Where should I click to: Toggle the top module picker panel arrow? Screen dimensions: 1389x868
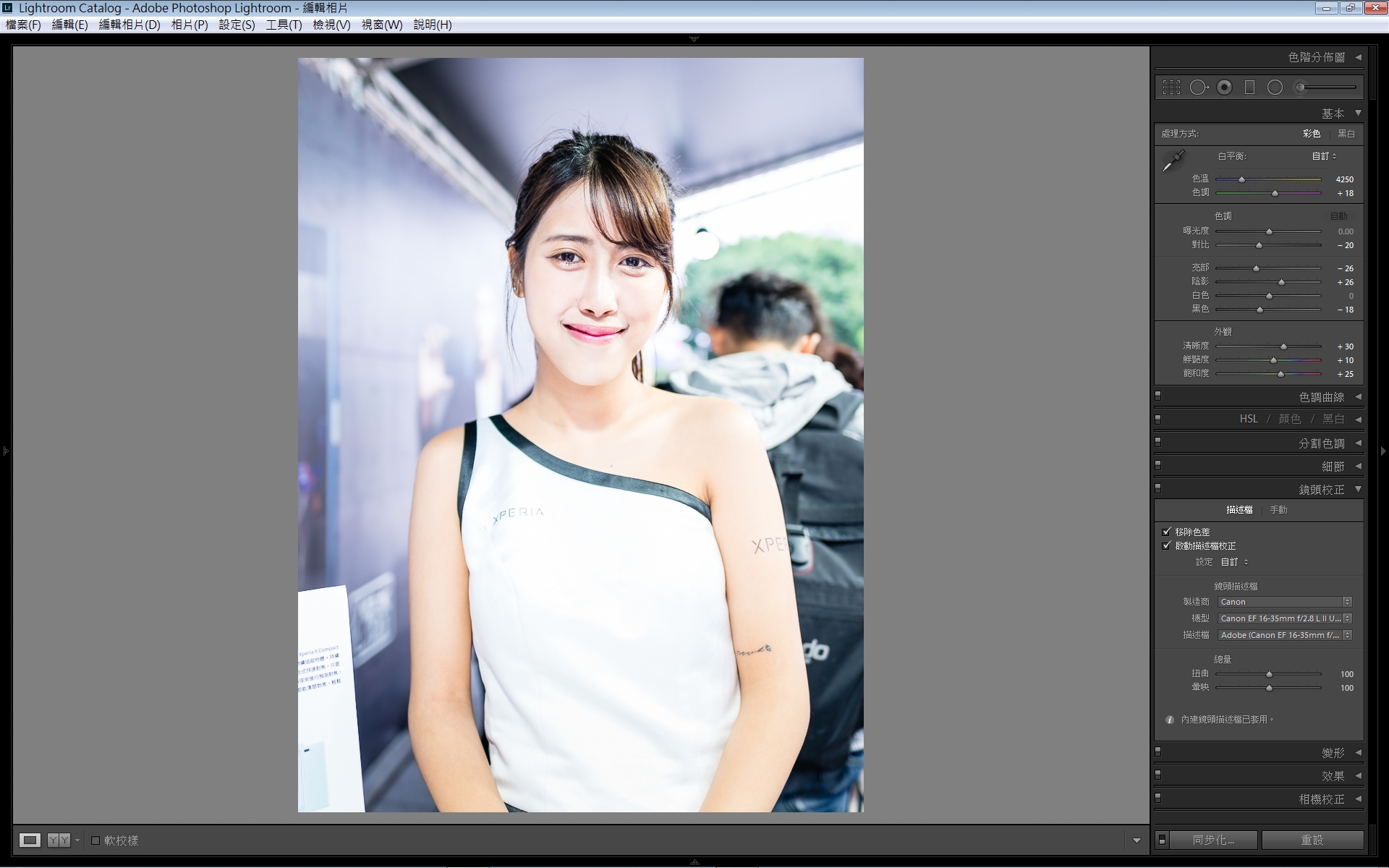pyautogui.click(x=694, y=39)
